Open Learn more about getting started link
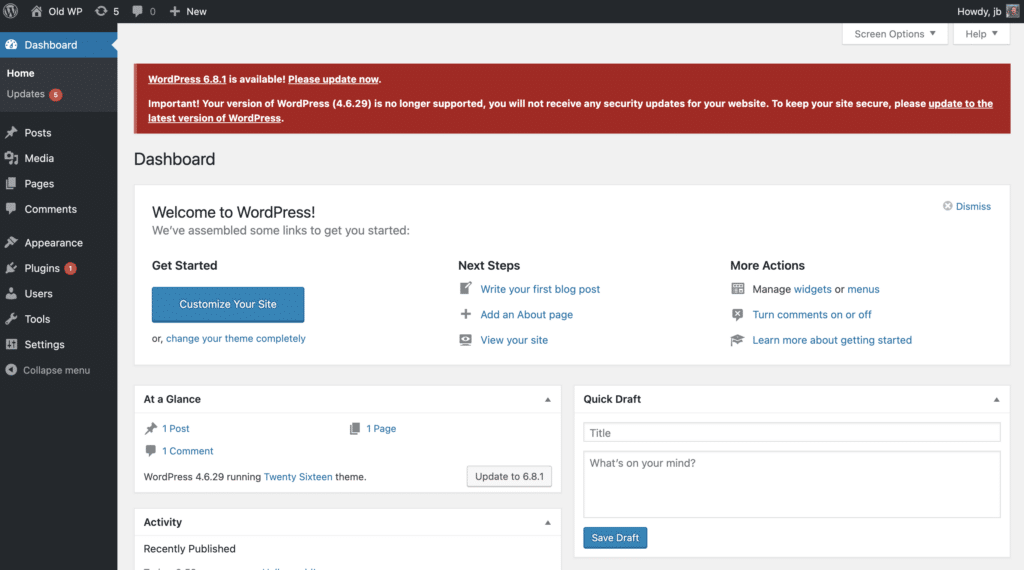The image size is (1024, 570). pyautogui.click(x=832, y=340)
